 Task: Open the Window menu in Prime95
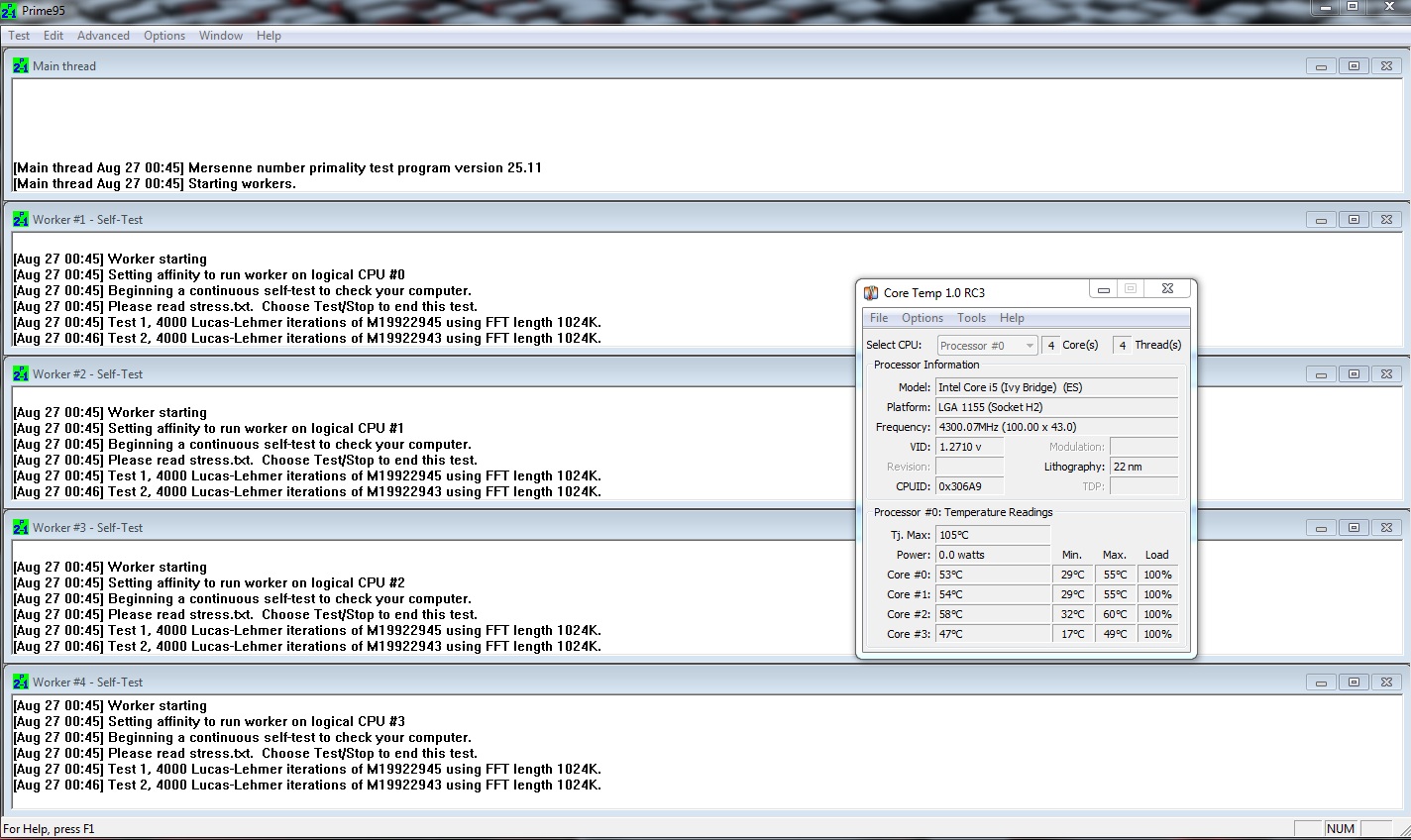(221, 36)
